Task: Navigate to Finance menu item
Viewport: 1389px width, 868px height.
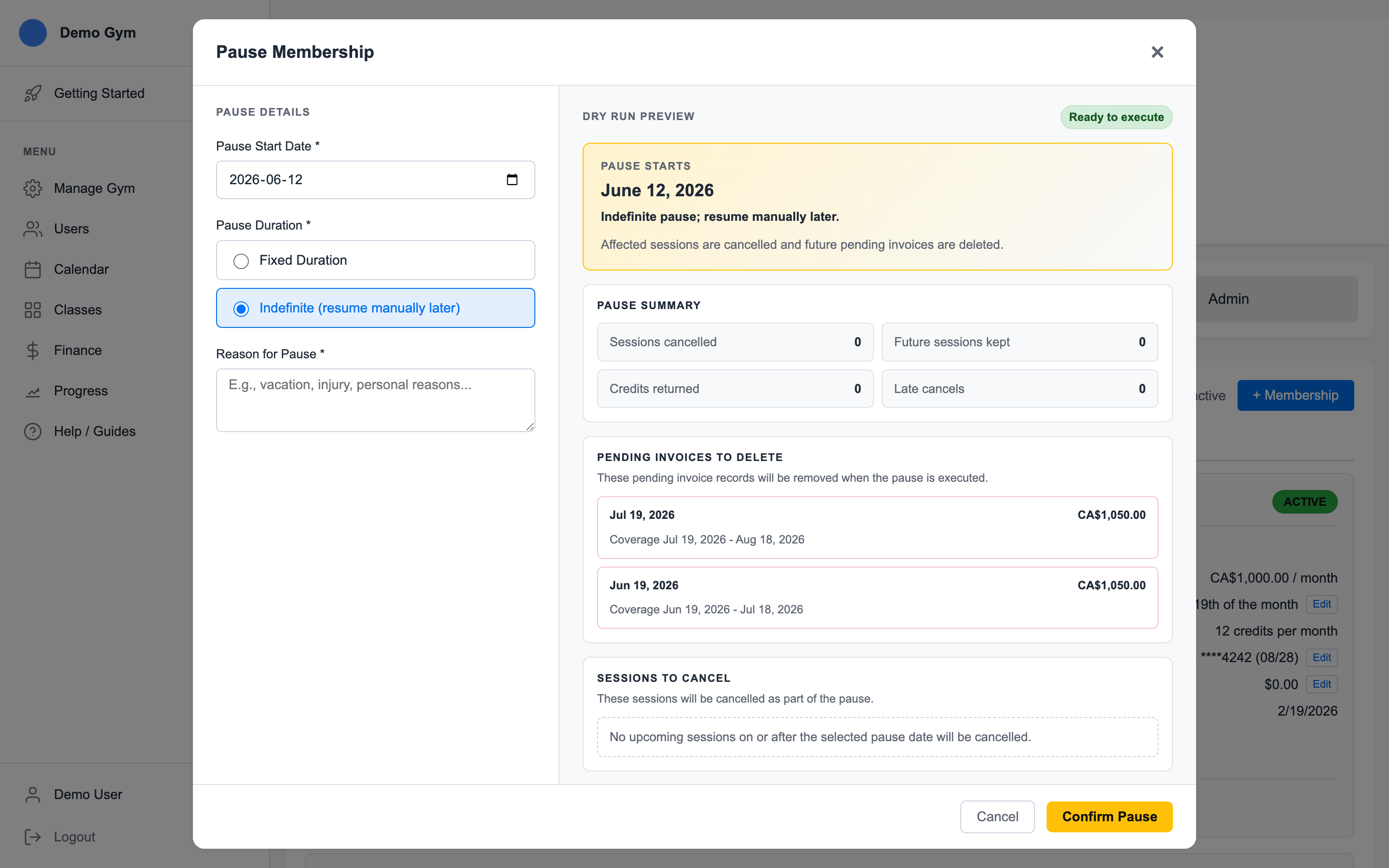Action: pos(78,350)
